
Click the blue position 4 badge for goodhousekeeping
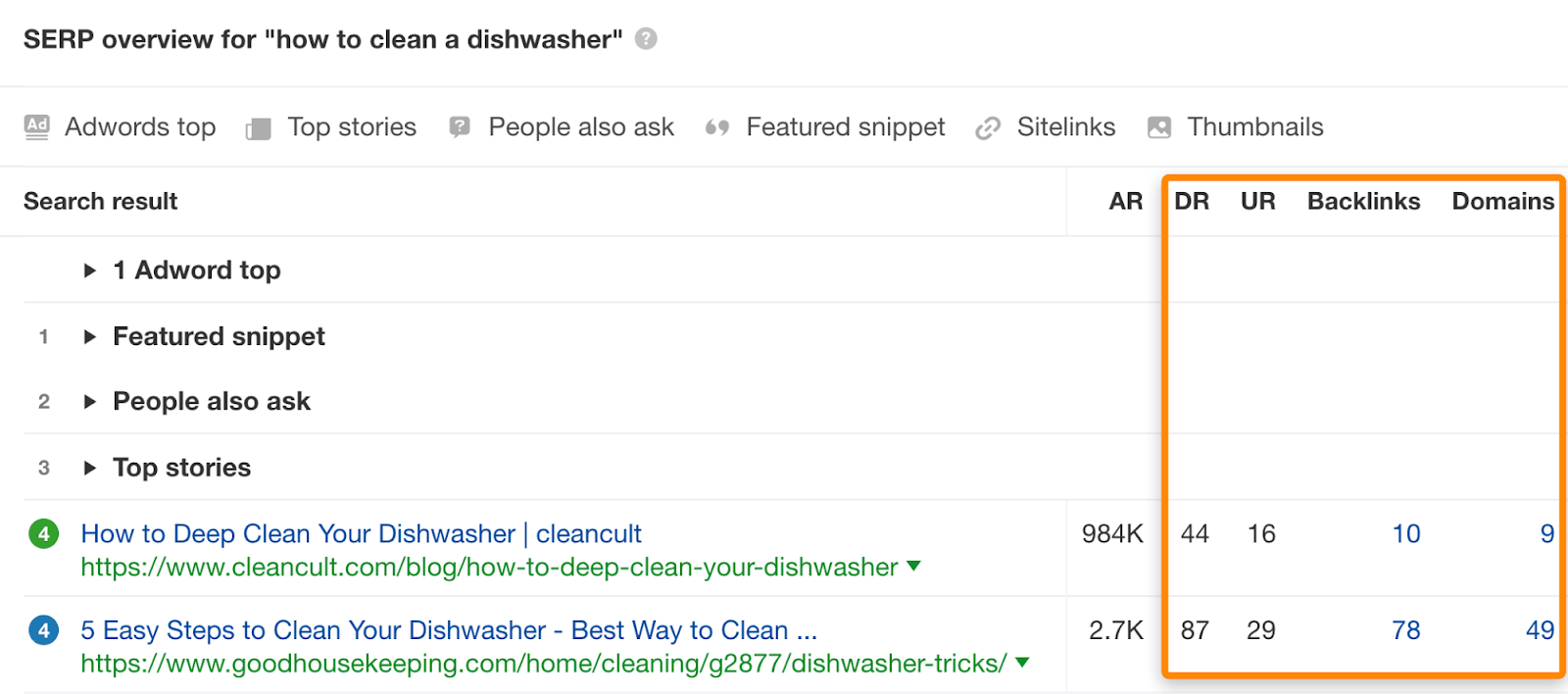43,630
